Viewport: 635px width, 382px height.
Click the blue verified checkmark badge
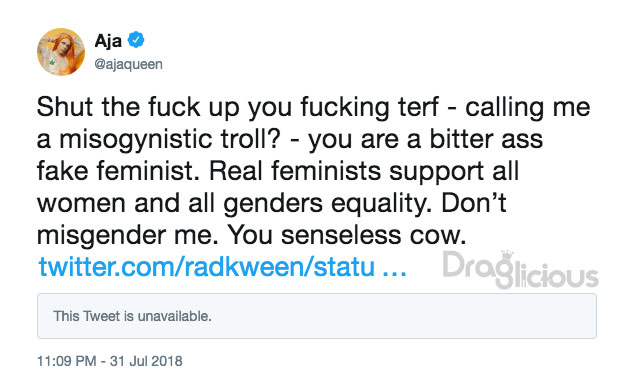pyautogui.click(x=136, y=40)
